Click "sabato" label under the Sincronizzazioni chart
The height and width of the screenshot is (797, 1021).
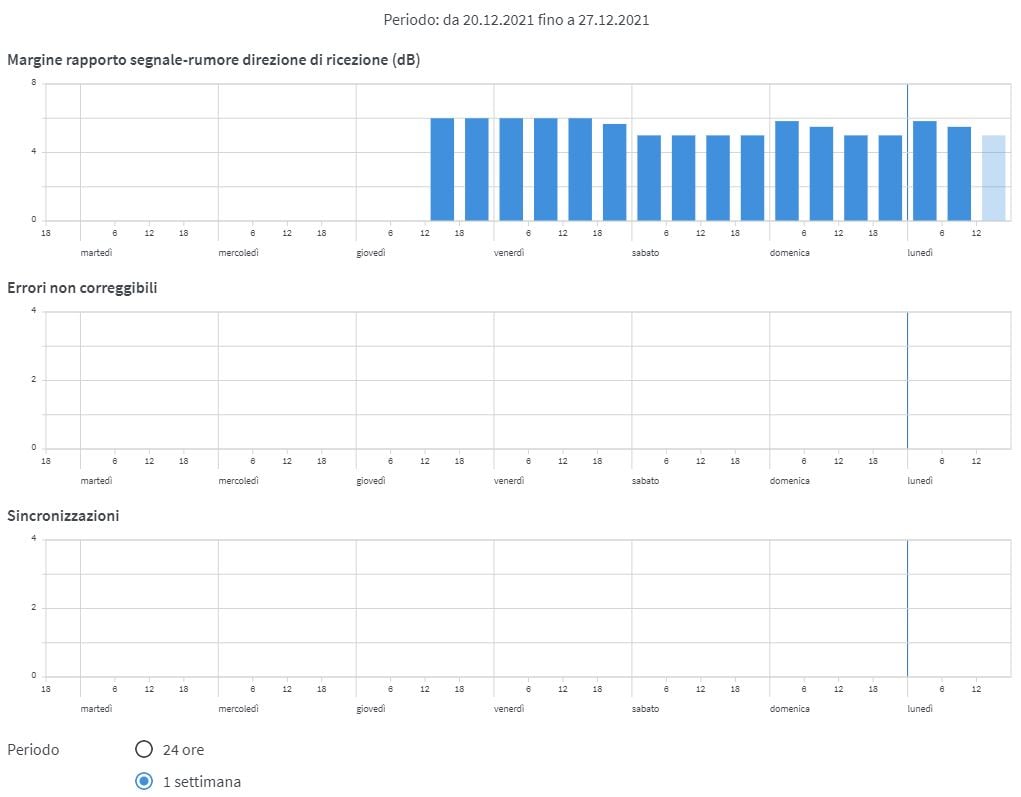(x=645, y=709)
